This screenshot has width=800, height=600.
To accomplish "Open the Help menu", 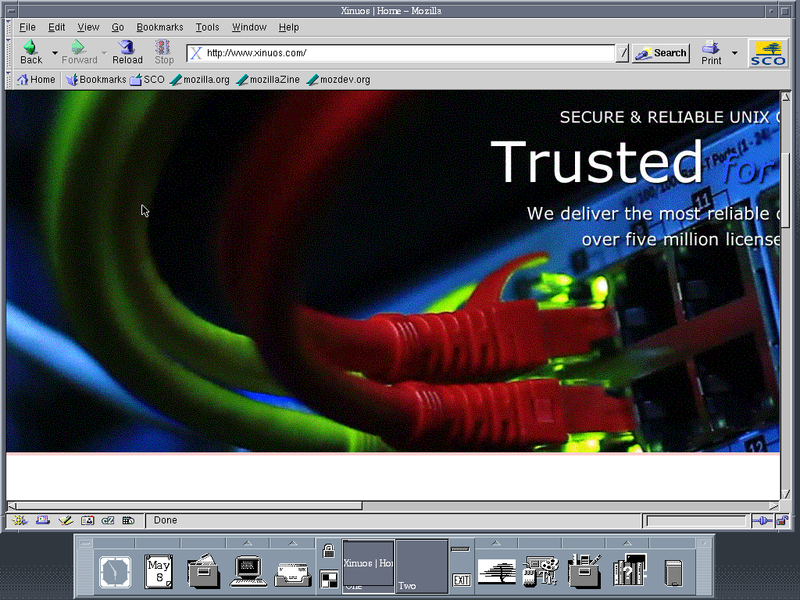I will coord(289,27).
